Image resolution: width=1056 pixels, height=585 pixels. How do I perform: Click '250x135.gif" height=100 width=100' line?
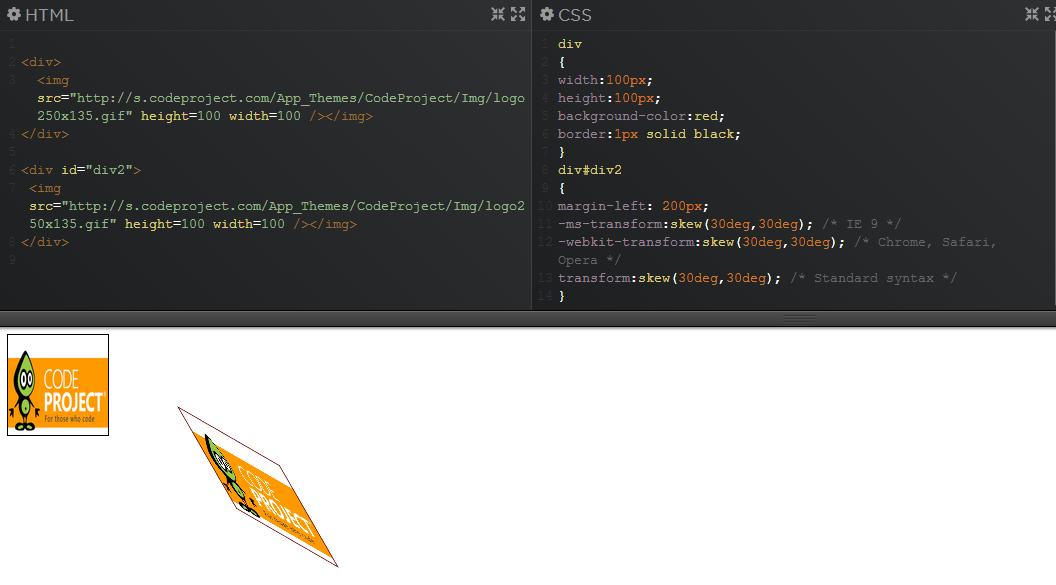click(205, 116)
